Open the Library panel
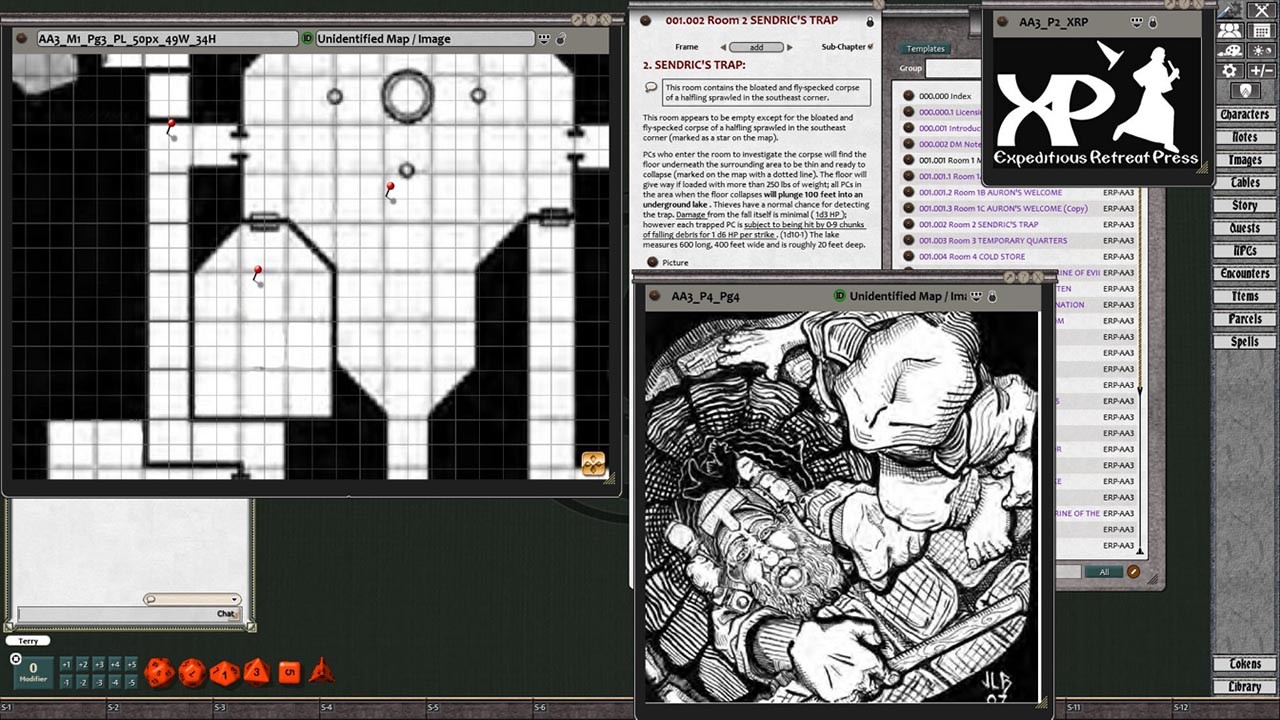Screen dimensions: 1280x720 point(1244,686)
